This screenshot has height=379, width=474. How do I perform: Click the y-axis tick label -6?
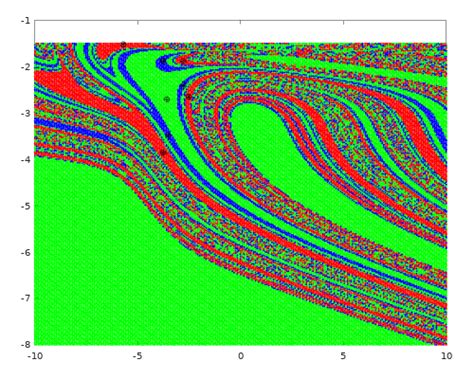click(25, 252)
